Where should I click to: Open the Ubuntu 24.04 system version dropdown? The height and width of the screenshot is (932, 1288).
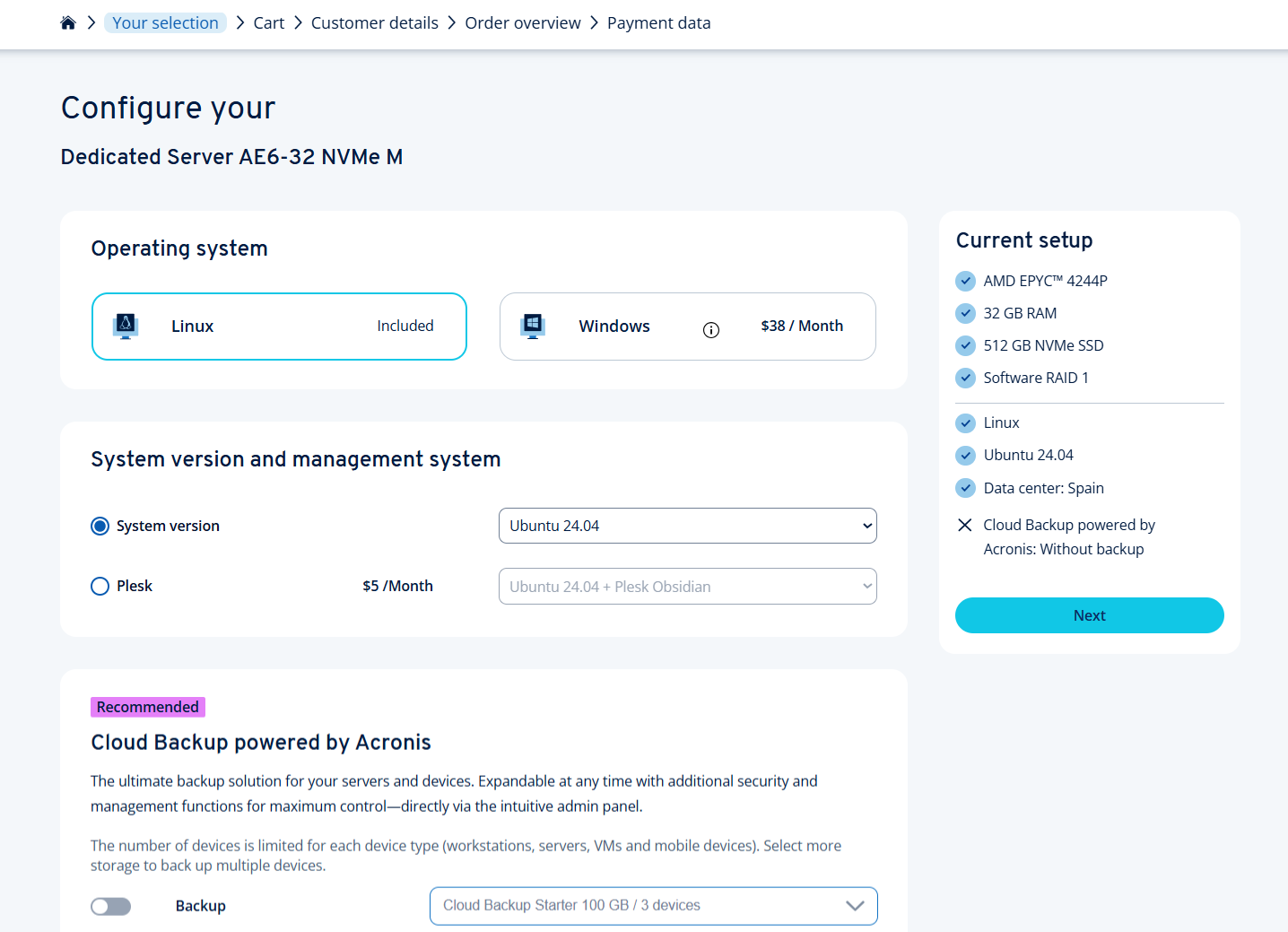[688, 526]
